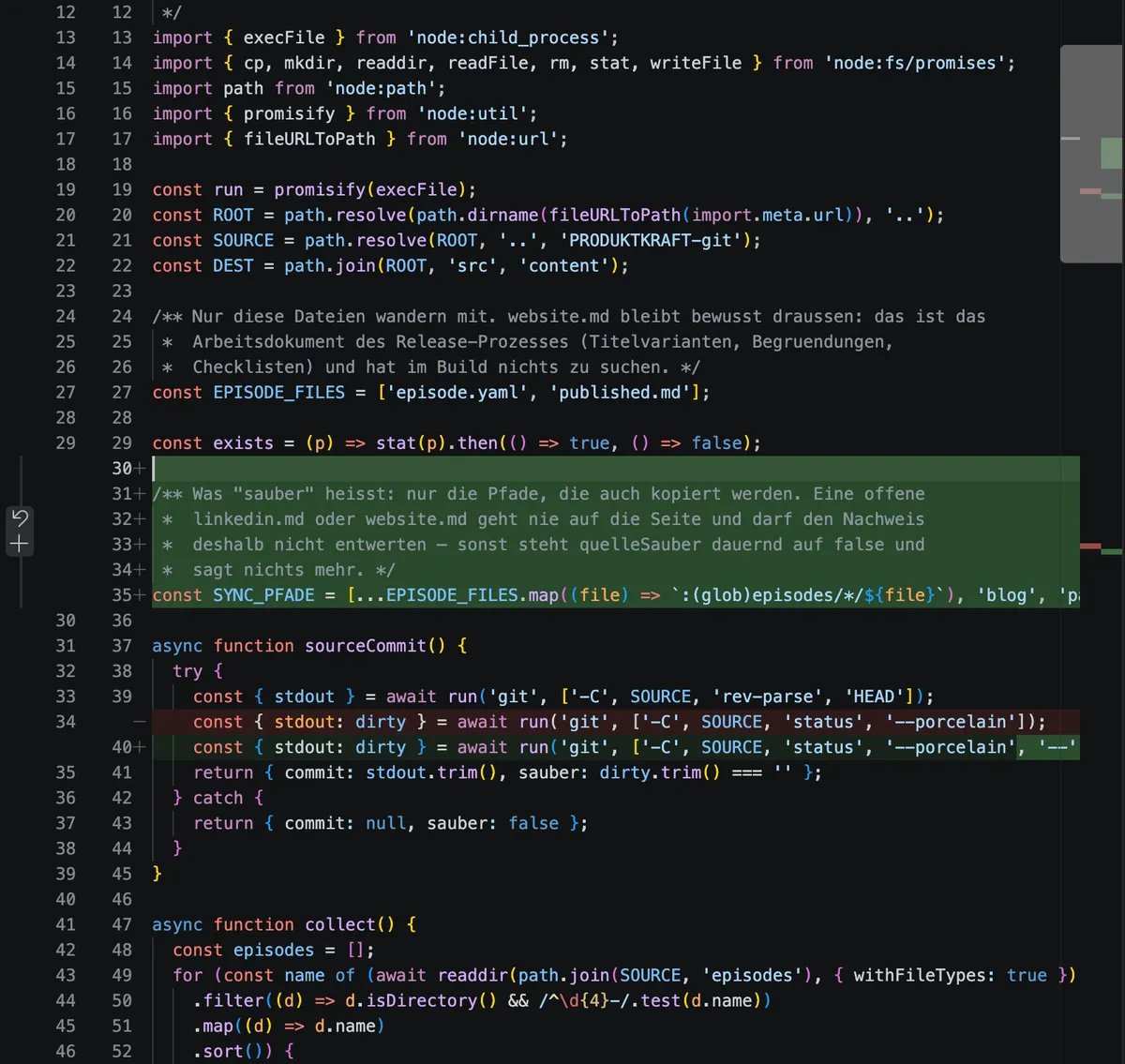The height and width of the screenshot is (1064, 1125).
Task: Click ':(glob)episodes/*/' template string
Action: point(768,594)
